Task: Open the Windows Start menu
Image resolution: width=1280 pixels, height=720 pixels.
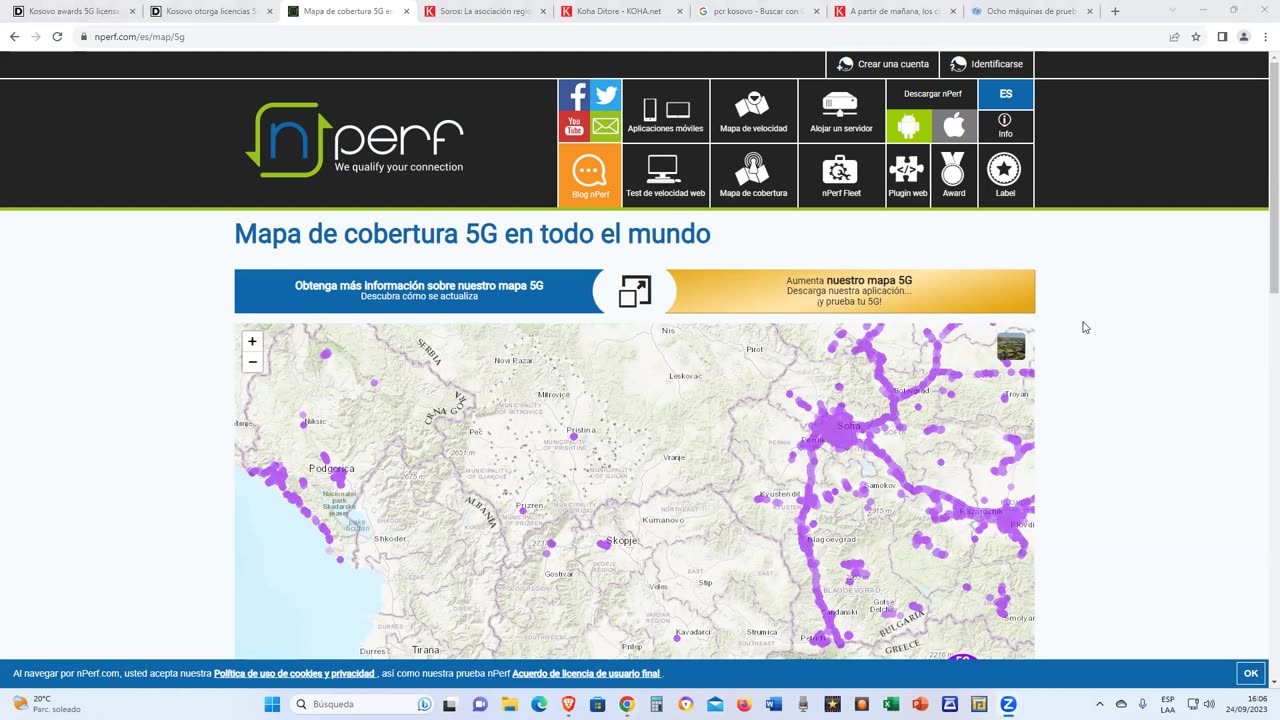Action: click(272, 704)
